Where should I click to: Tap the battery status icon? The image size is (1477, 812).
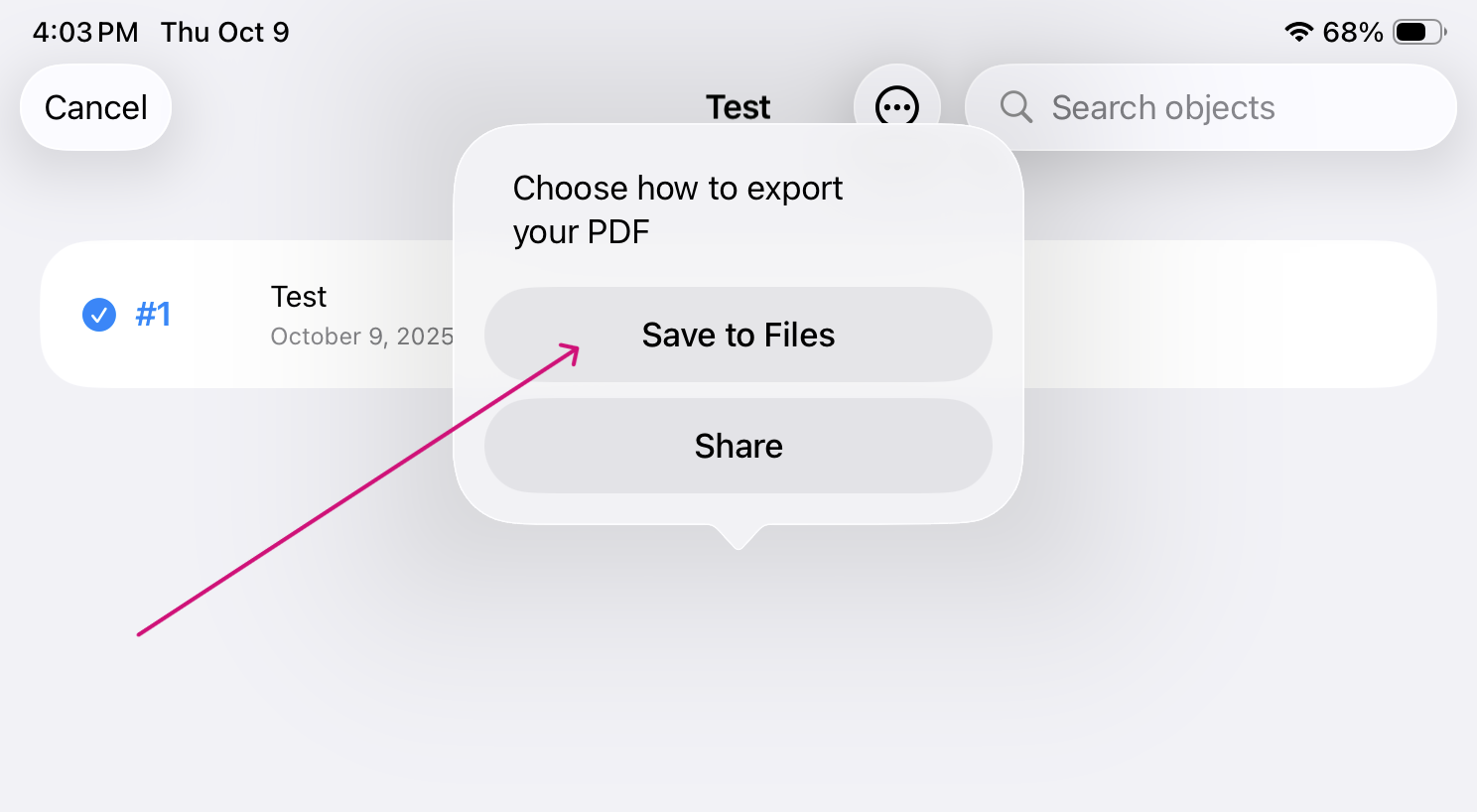click(1419, 32)
